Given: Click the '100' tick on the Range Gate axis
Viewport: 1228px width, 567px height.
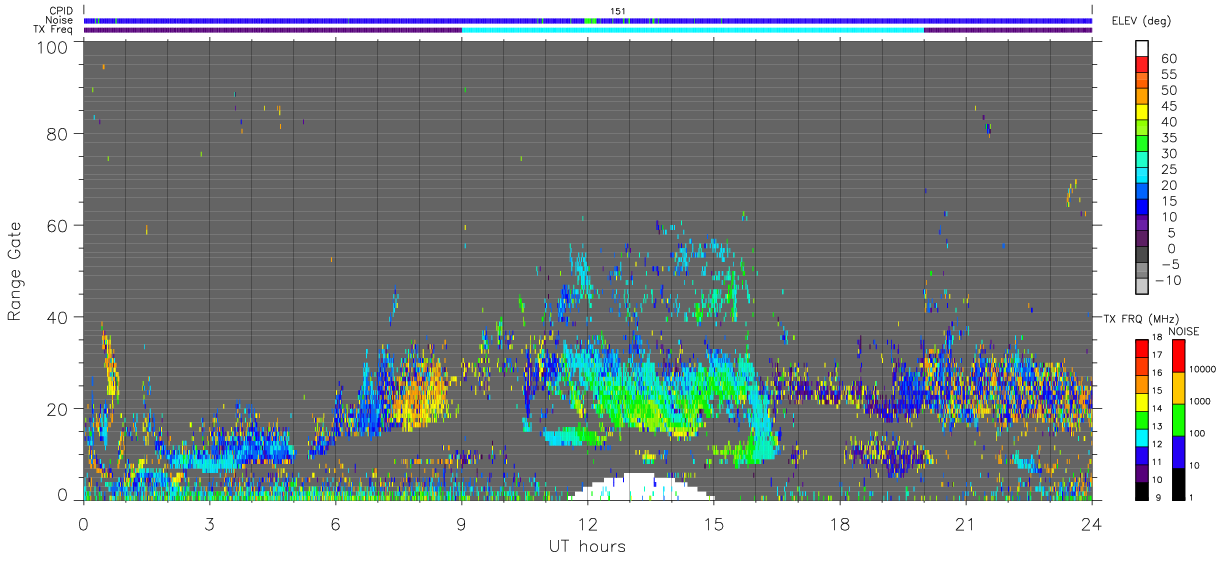Looking at the screenshot, I should point(55,46).
